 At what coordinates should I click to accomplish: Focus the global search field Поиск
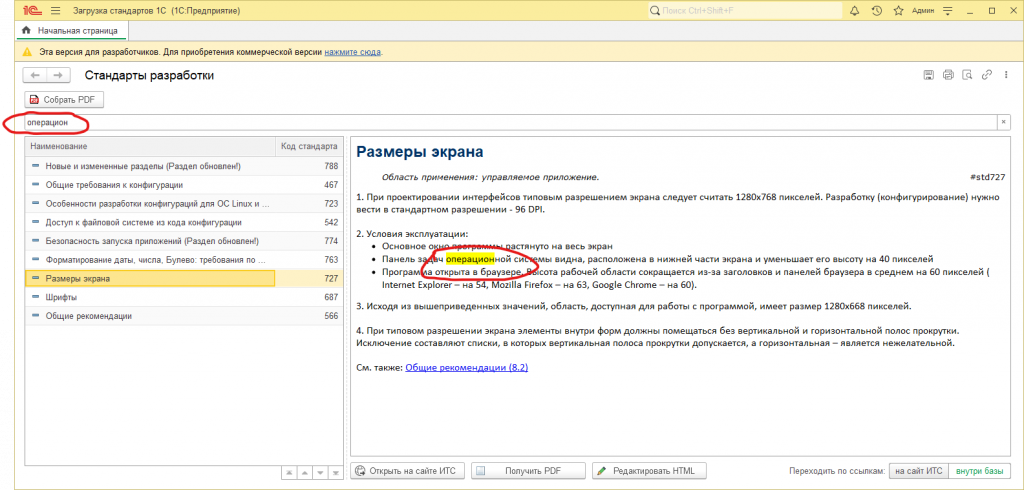744,11
